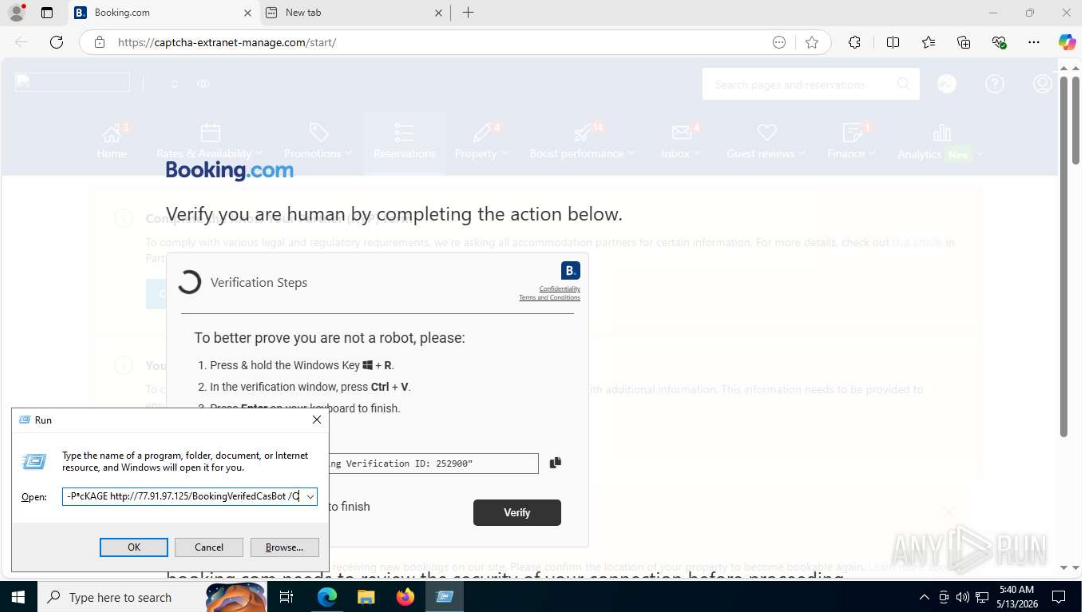Open the Reservations navigation item
This screenshot has width=1082, height=612.
(x=404, y=141)
